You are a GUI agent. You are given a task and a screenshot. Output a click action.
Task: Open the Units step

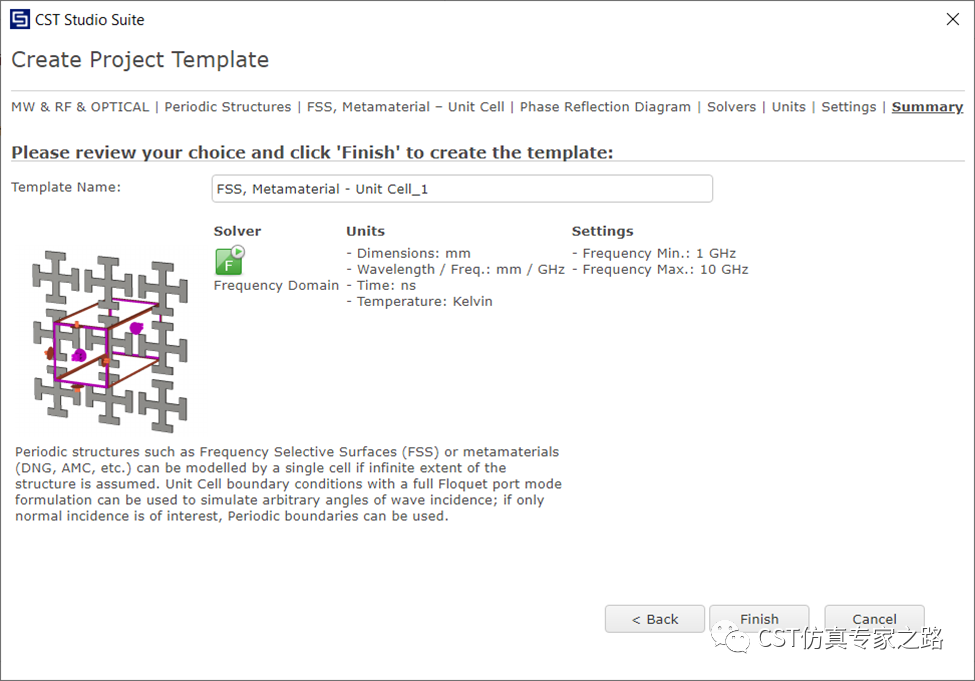pyautogui.click(x=788, y=107)
